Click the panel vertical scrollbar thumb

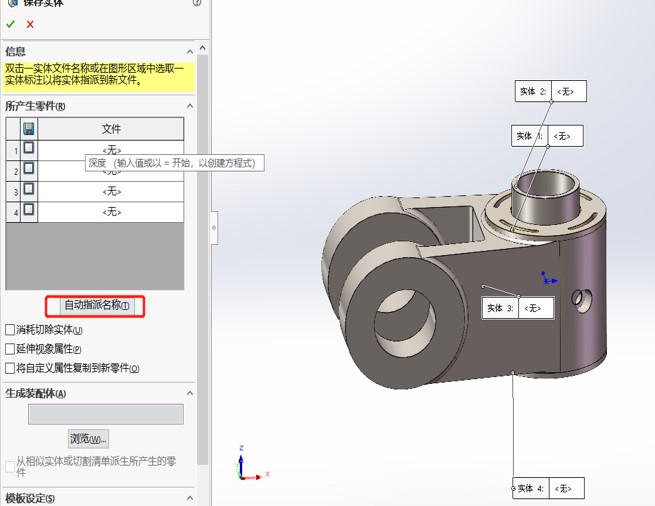[x=203, y=259]
